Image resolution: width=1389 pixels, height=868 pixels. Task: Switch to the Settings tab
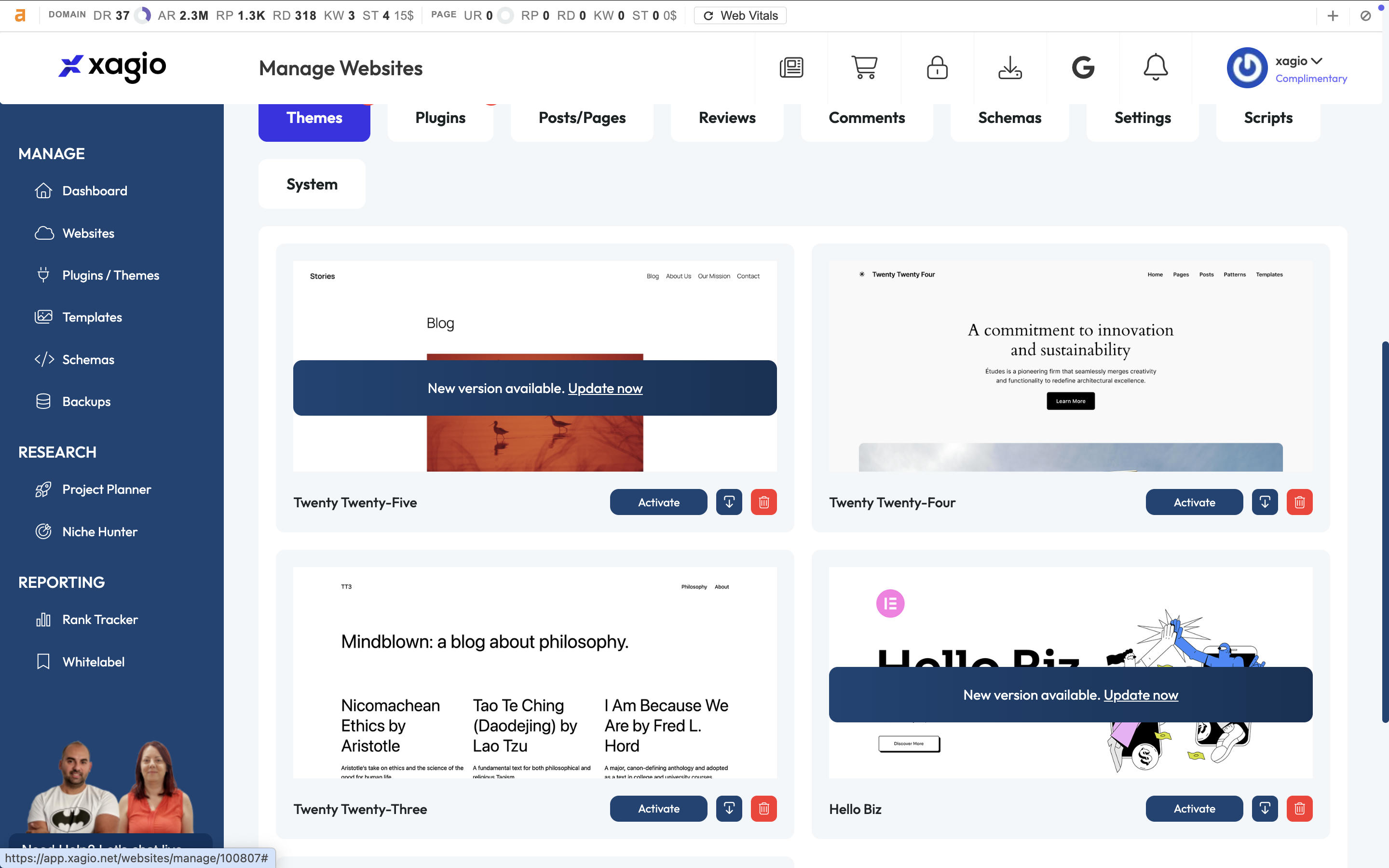click(x=1142, y=118)
